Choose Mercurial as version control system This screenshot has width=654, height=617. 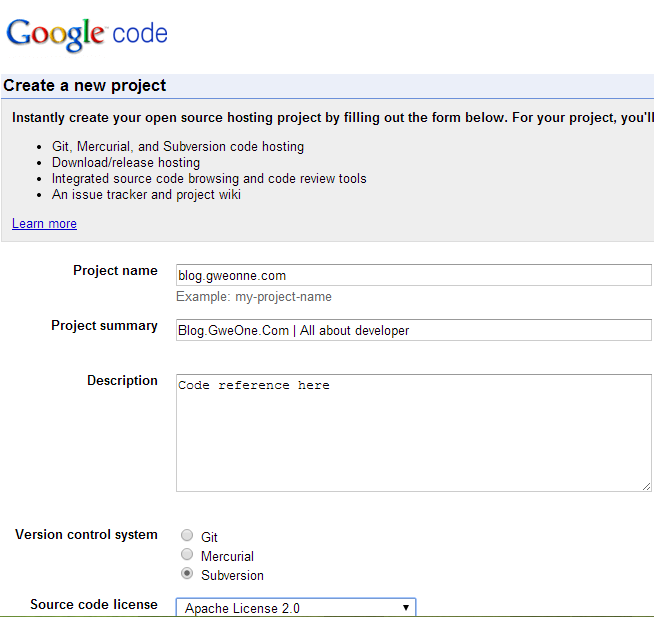[x=187, y=554]
